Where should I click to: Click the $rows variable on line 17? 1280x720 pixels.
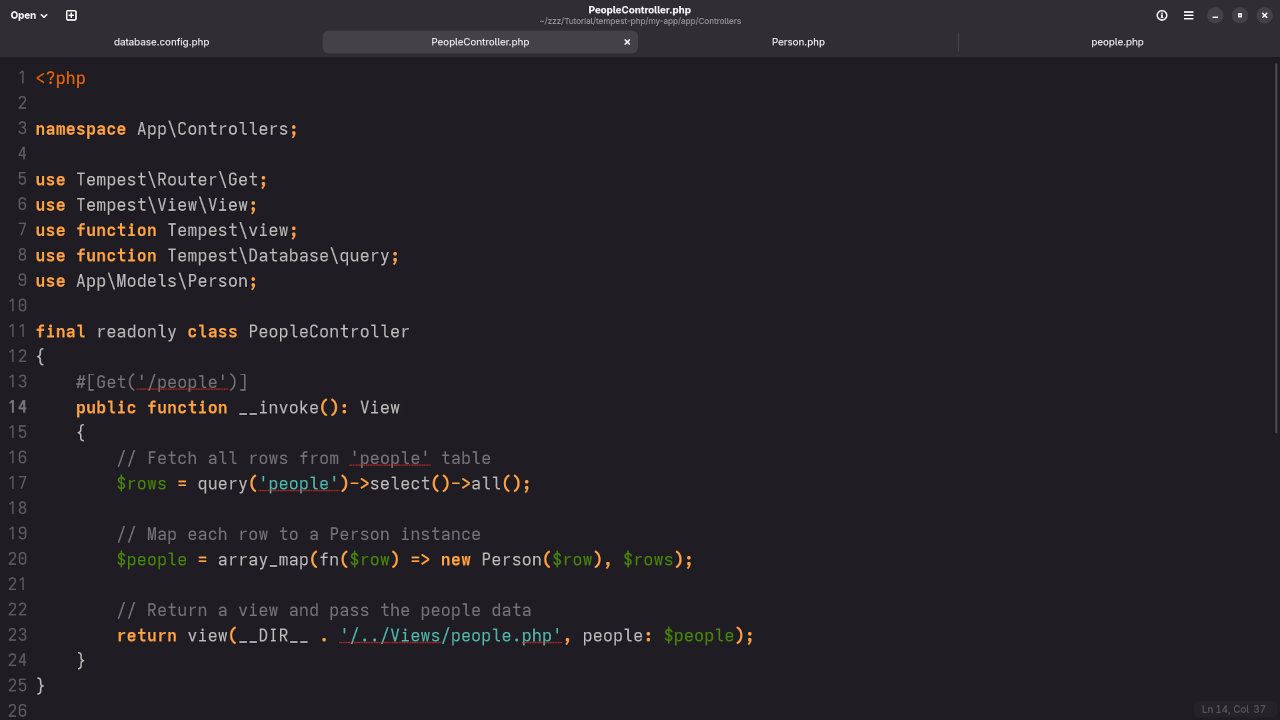[142, 484]
